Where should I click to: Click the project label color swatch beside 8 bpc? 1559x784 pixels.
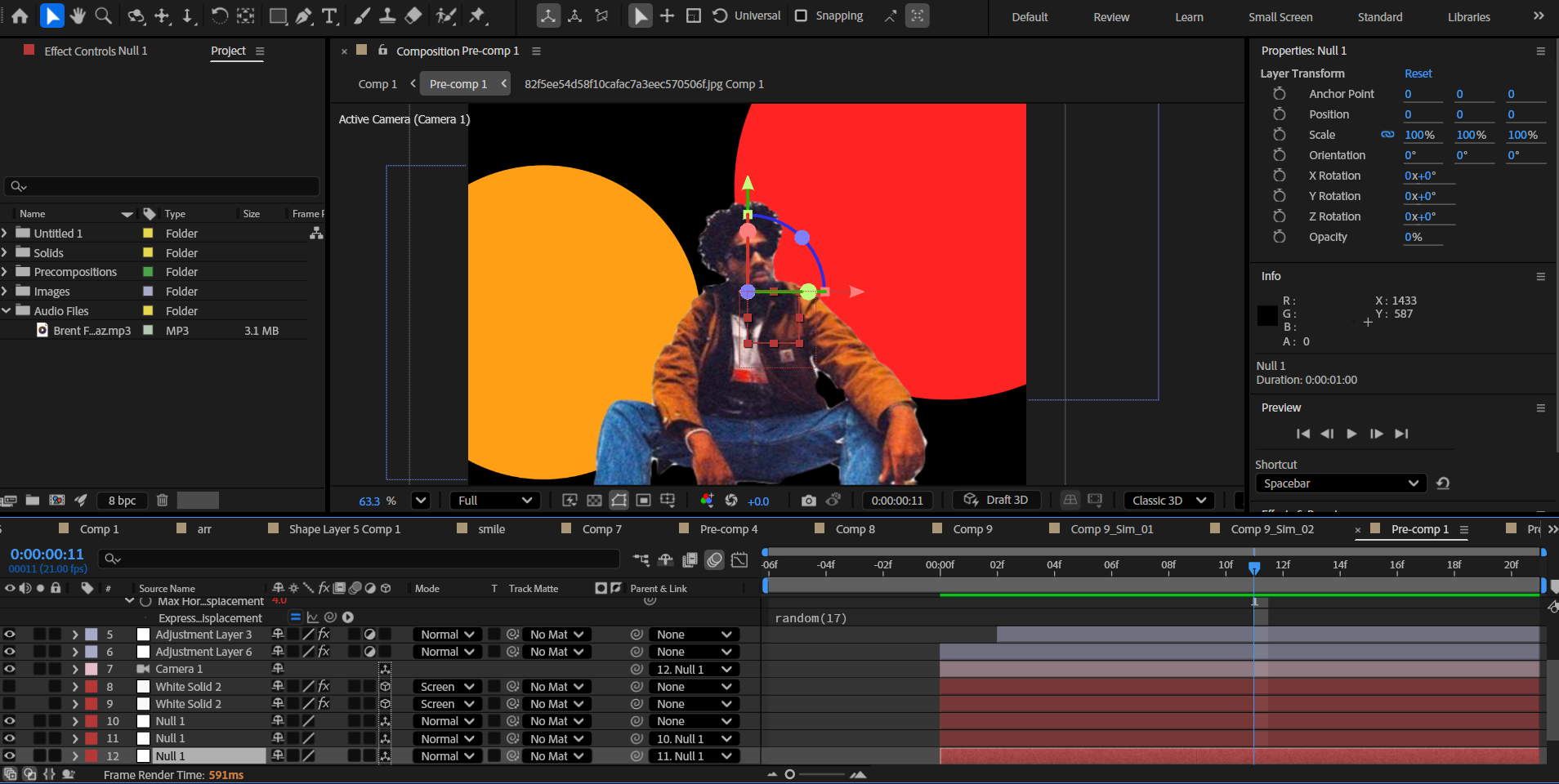coord(198,501)
